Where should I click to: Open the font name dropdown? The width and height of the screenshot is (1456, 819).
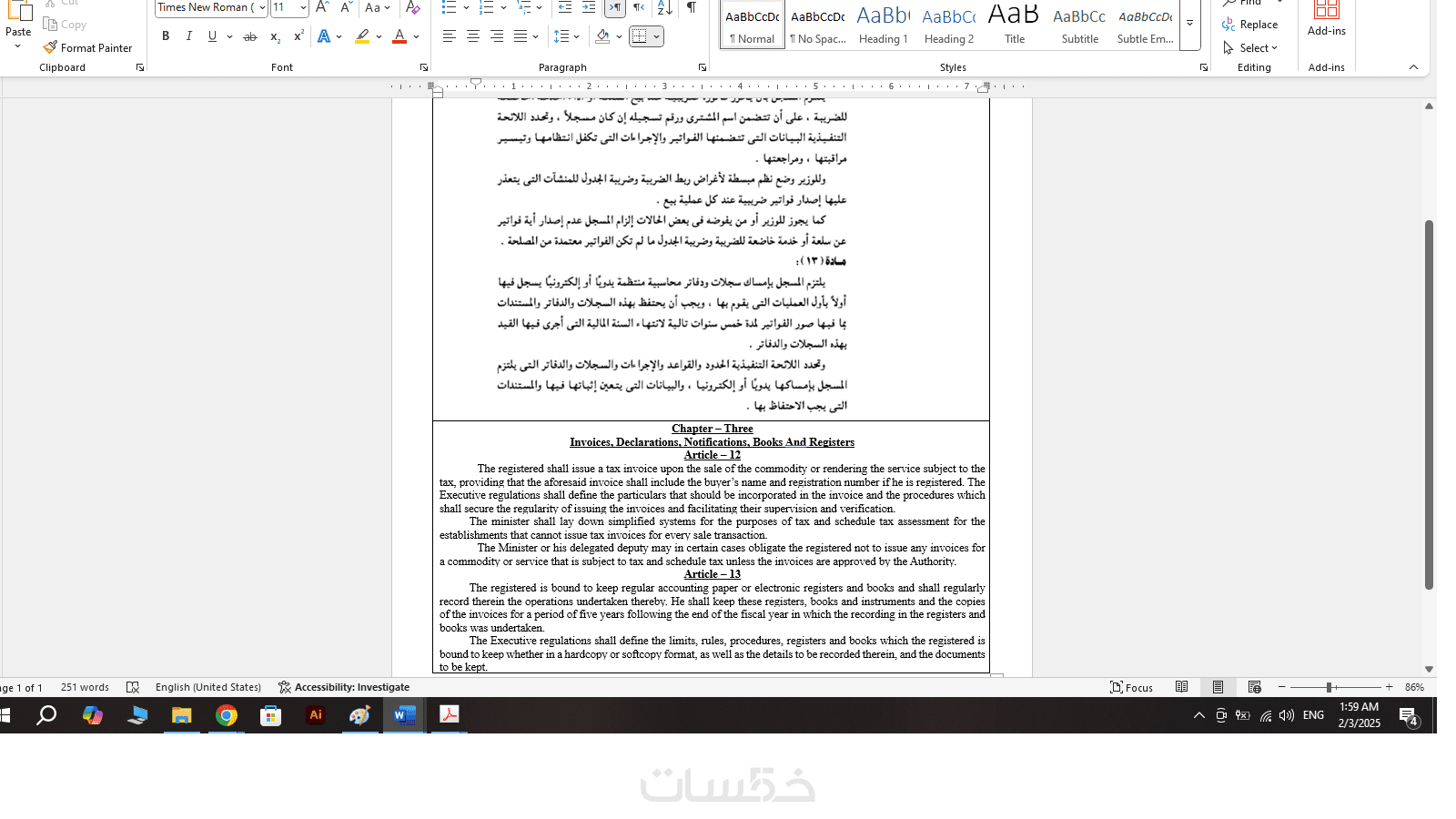262,7
